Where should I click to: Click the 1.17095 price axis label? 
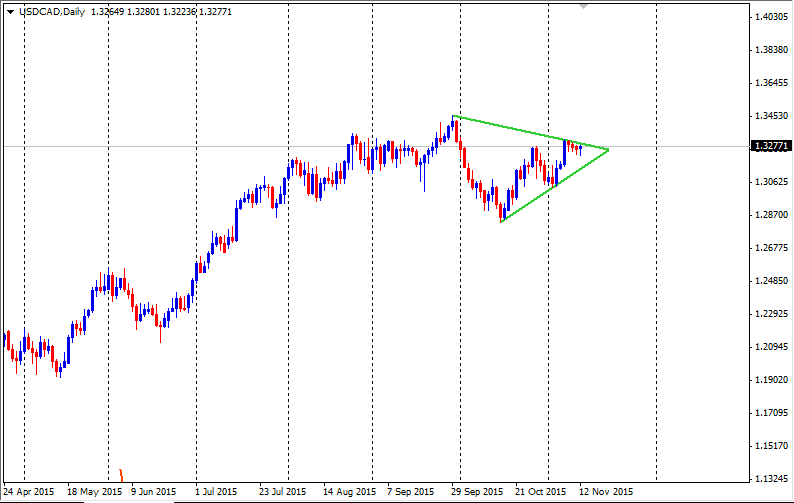tap(771, 413)
